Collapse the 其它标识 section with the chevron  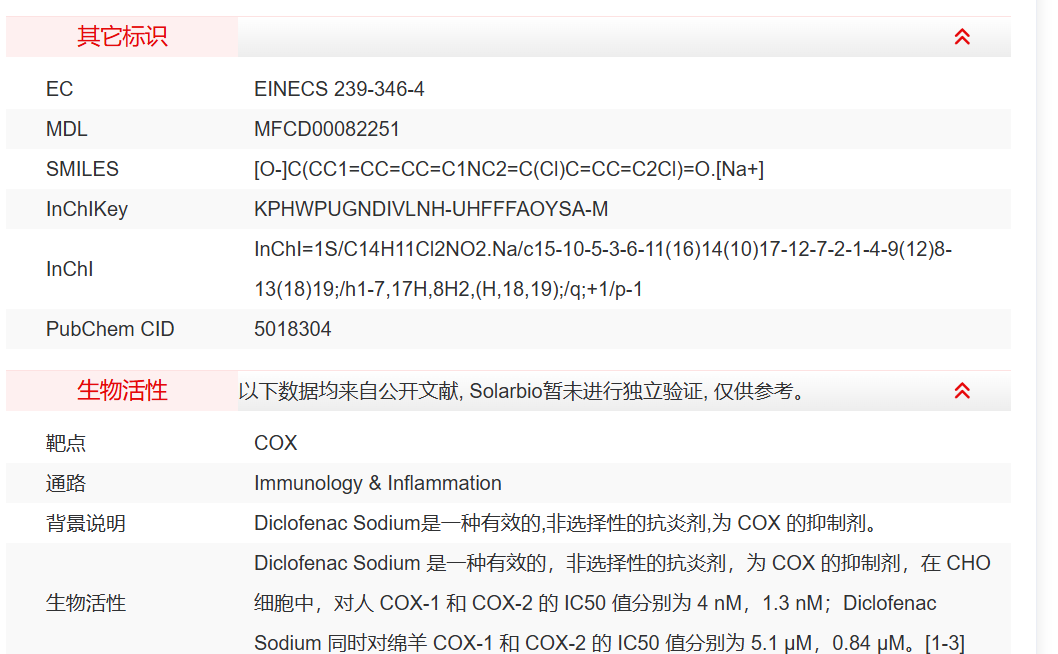tap(962, 37)
